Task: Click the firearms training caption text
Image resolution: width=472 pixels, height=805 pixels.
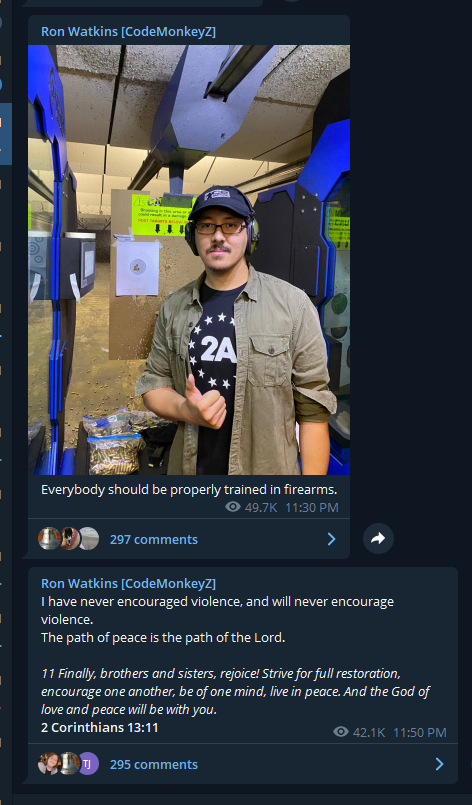Action: (x=189, y=490)
